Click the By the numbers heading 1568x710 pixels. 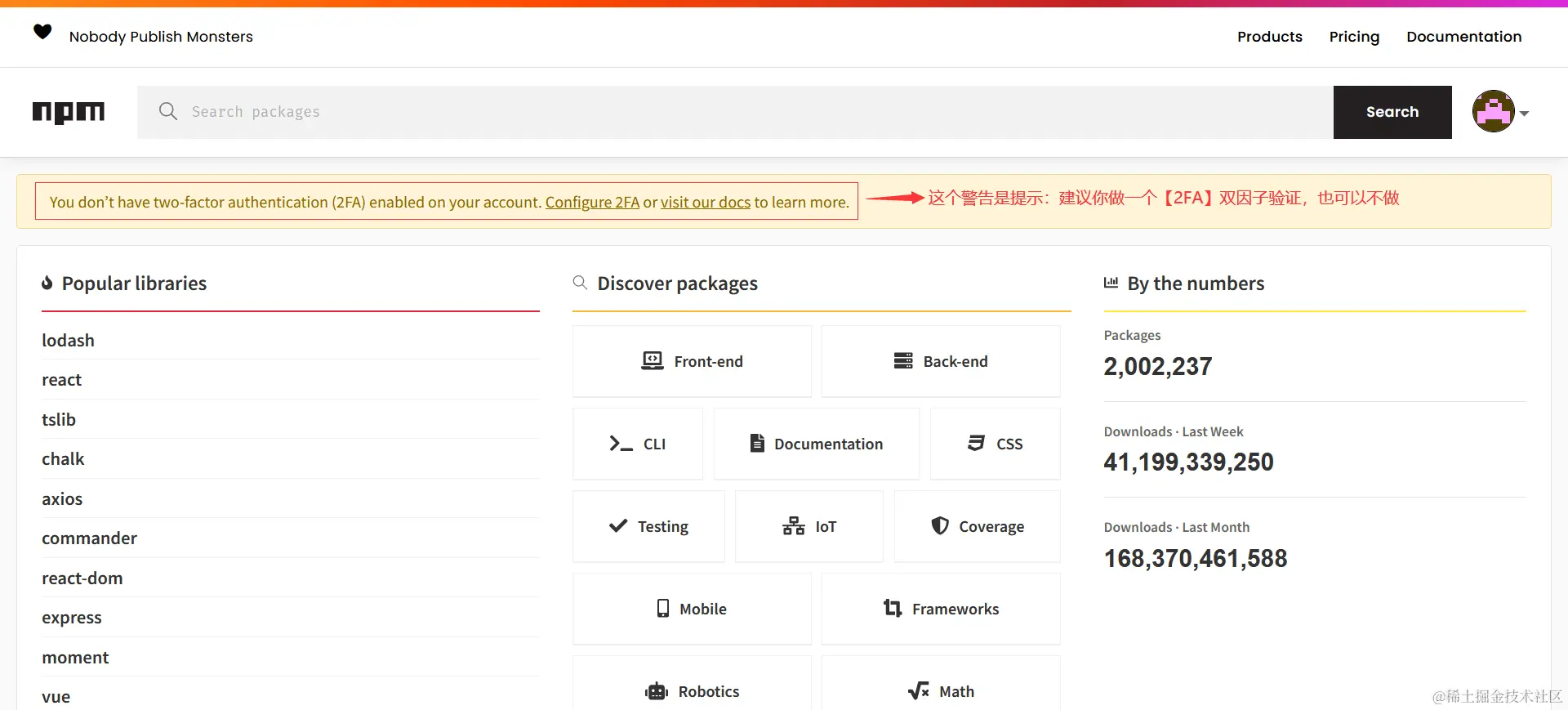coord(1196,284)
